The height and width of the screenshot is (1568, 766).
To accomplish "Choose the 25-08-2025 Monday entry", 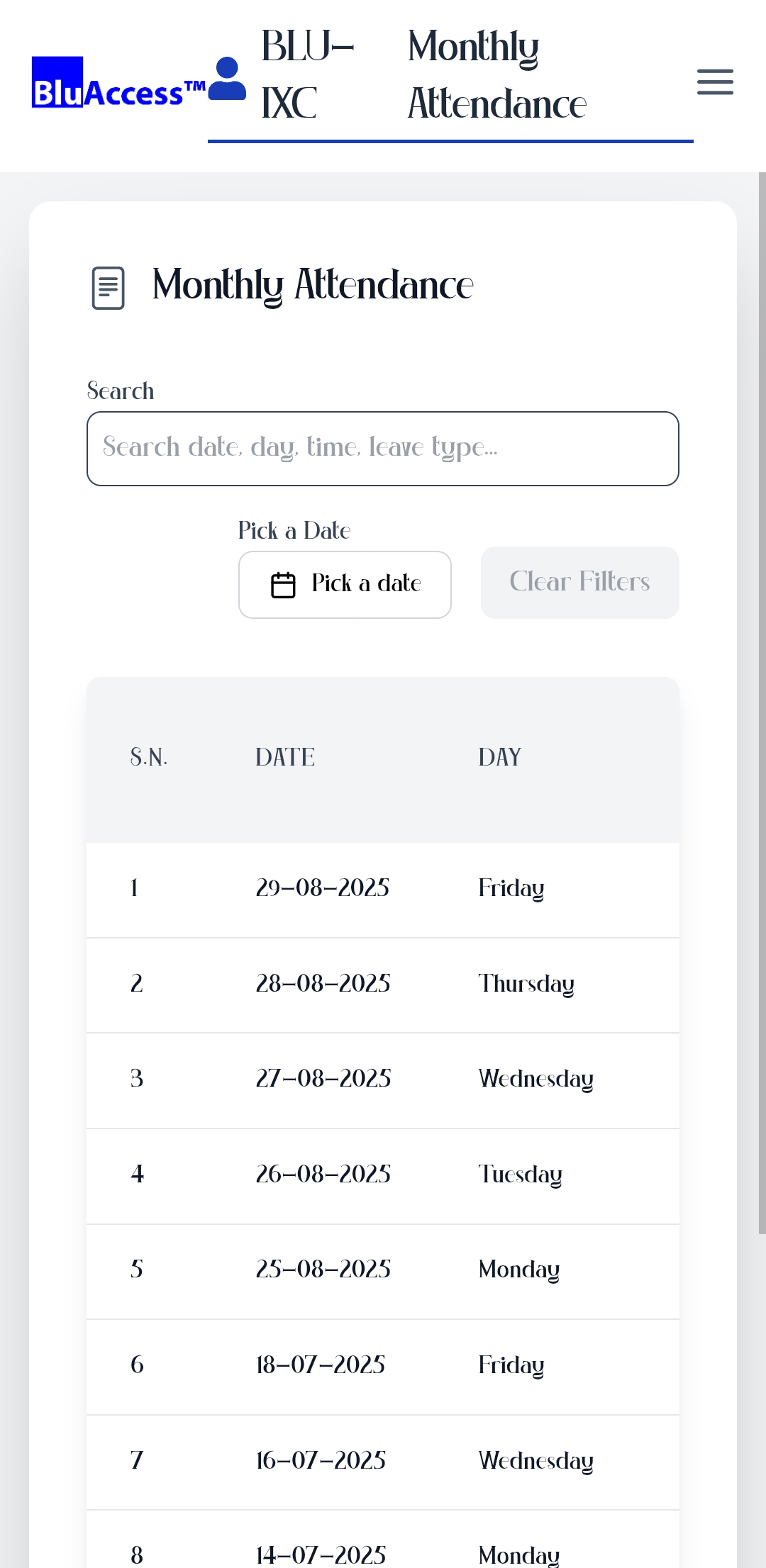I will coord(383,1270).
